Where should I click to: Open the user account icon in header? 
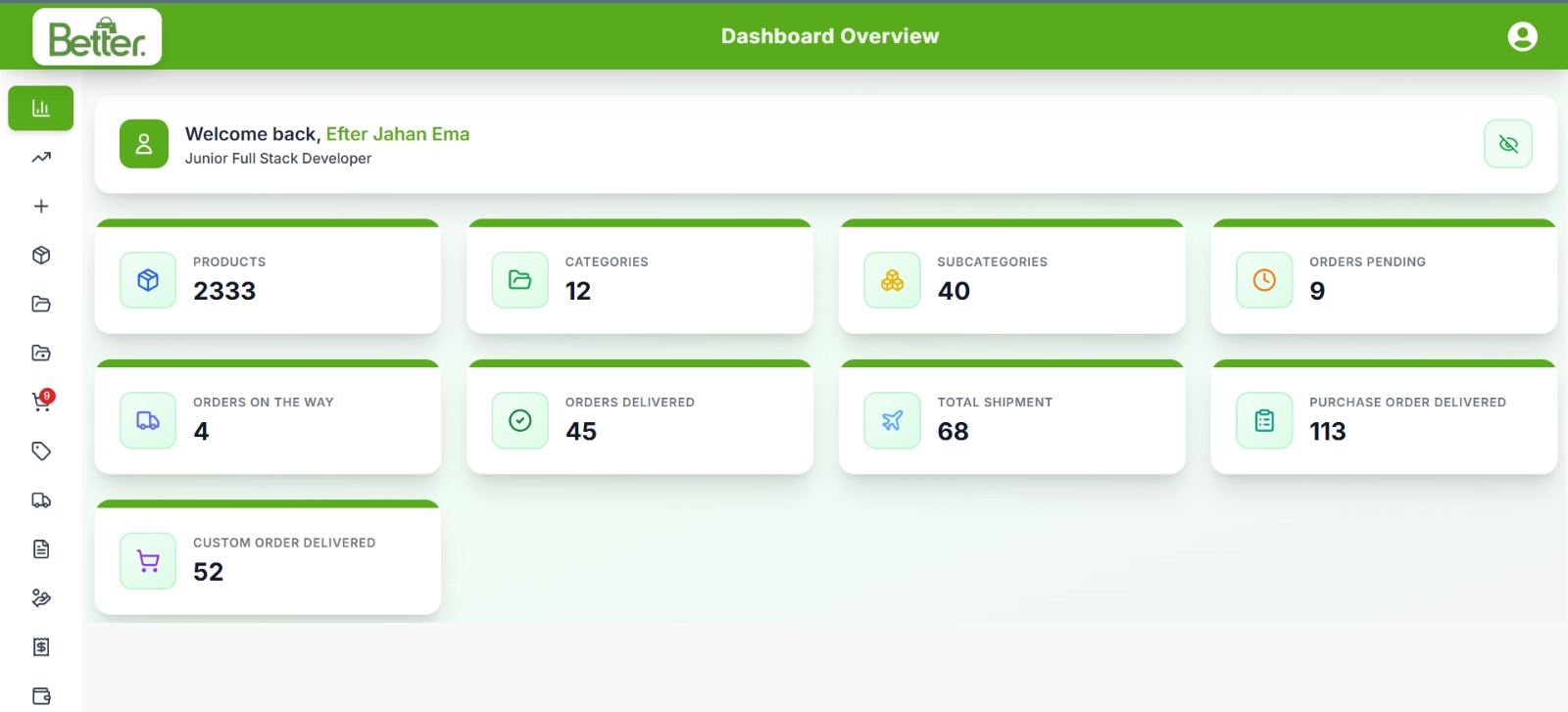[1522, 36]
